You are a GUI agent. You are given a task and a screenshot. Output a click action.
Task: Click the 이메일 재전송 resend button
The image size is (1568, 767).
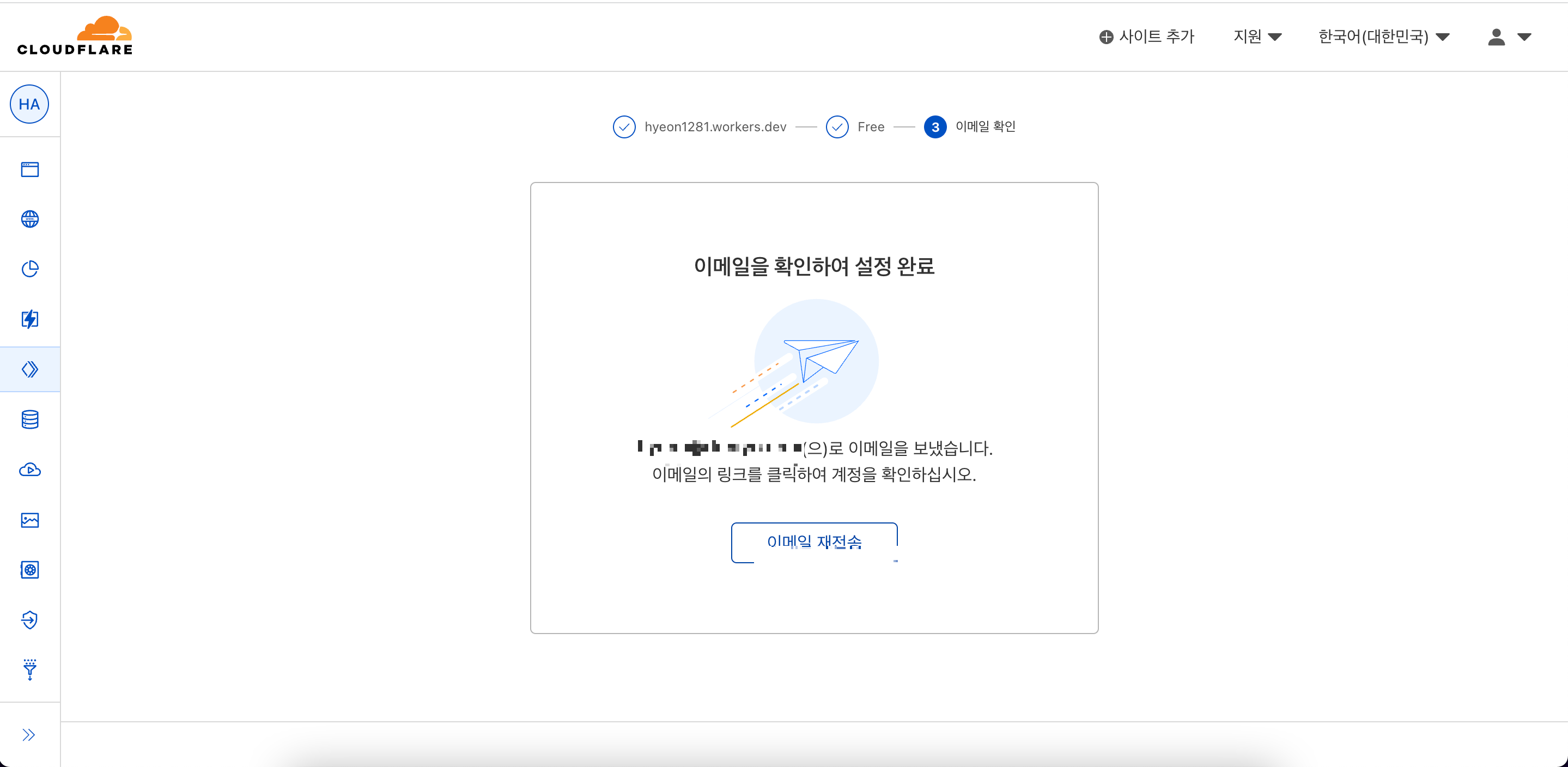pos(814,542)
